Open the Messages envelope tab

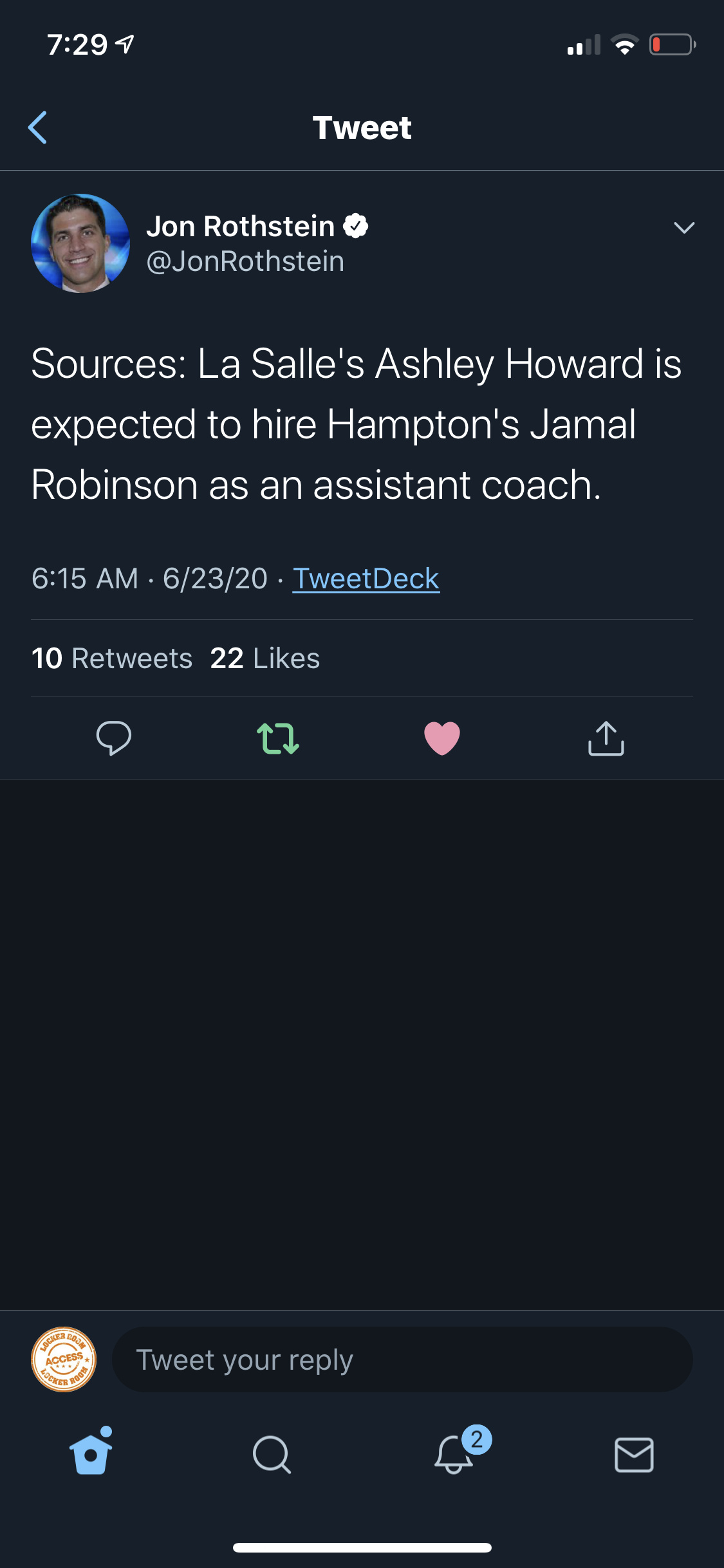tap(634, 1455)
